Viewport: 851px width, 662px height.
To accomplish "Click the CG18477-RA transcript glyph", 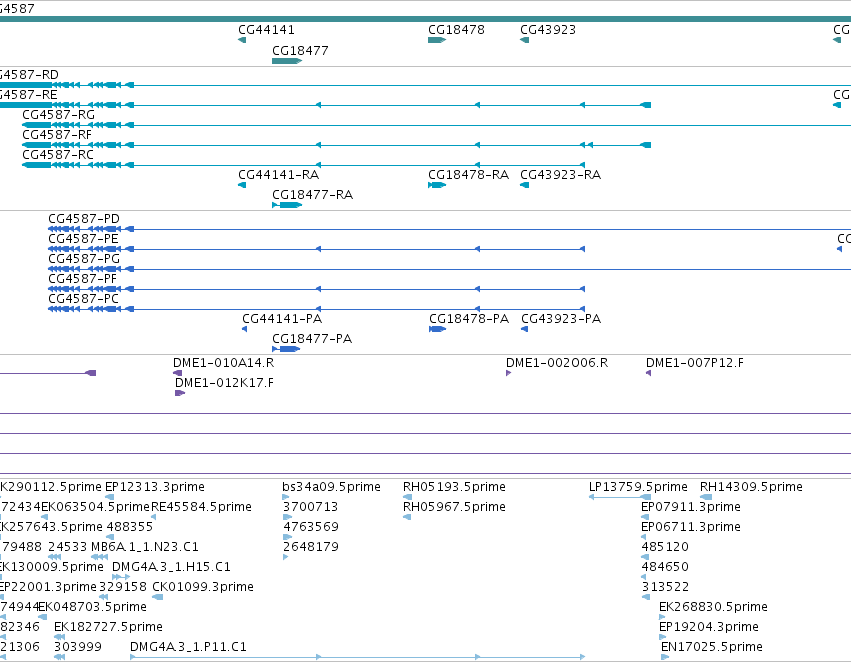I will click(287, 205).
